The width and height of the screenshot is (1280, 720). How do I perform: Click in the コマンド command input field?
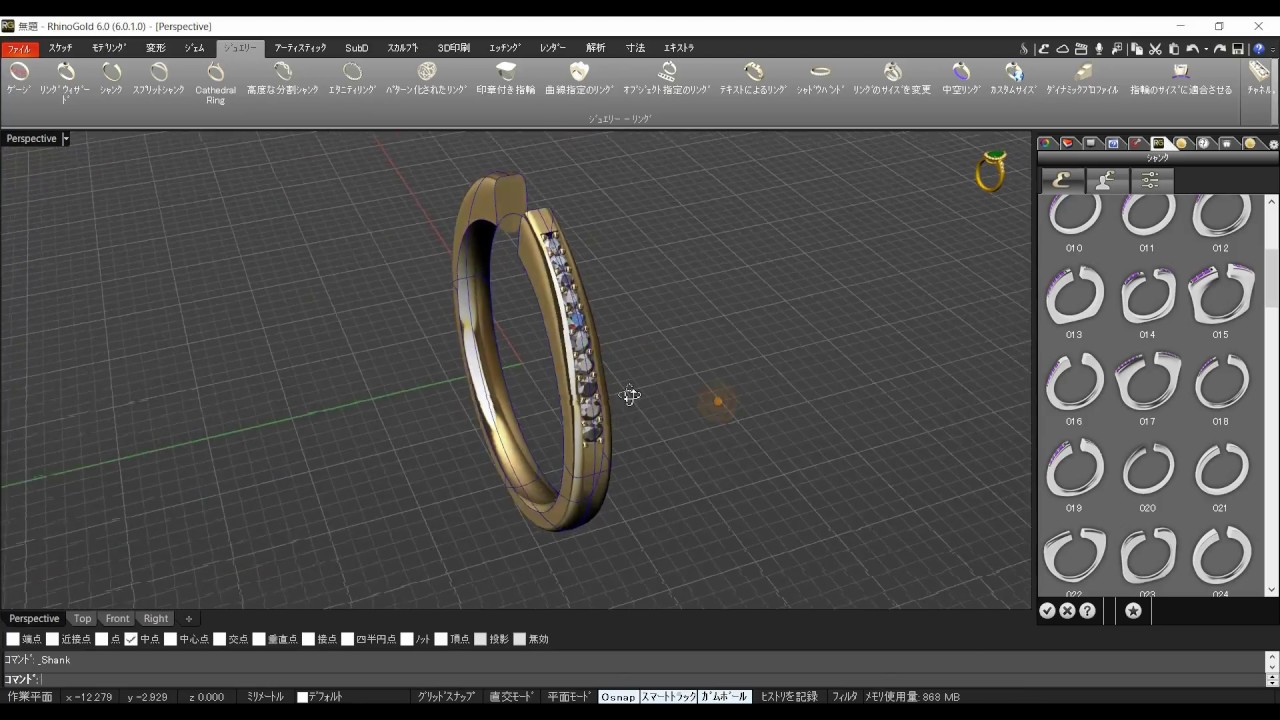[x=650, y=680]
